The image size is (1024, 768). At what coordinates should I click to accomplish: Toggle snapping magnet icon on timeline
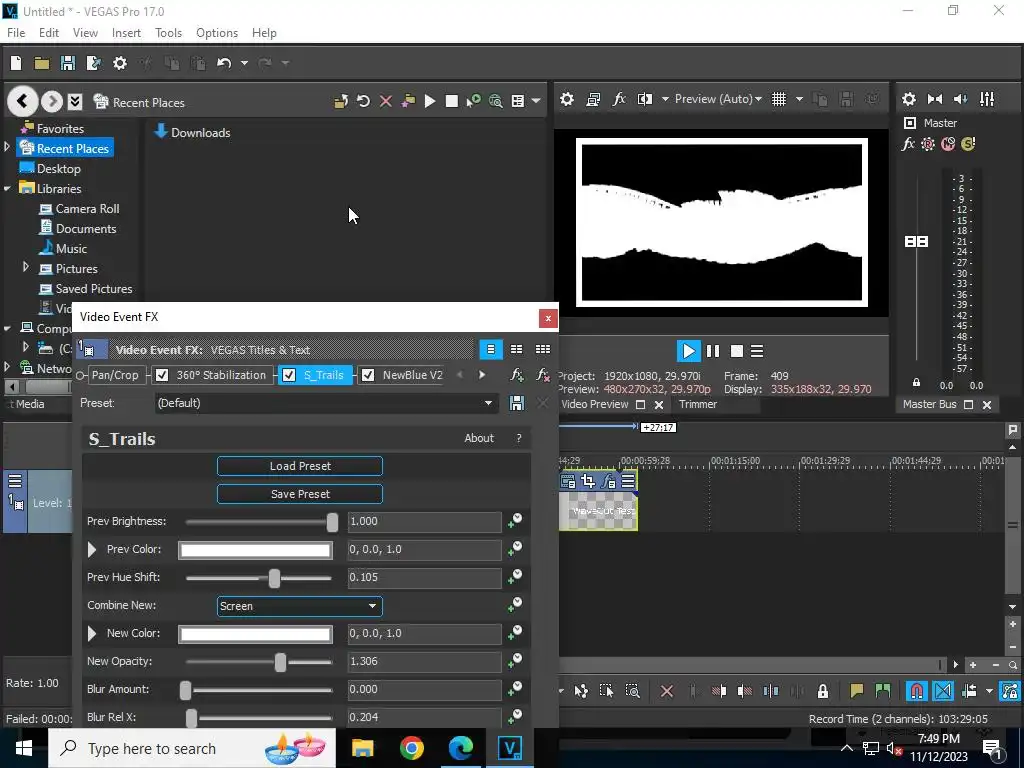pos(917,691)
